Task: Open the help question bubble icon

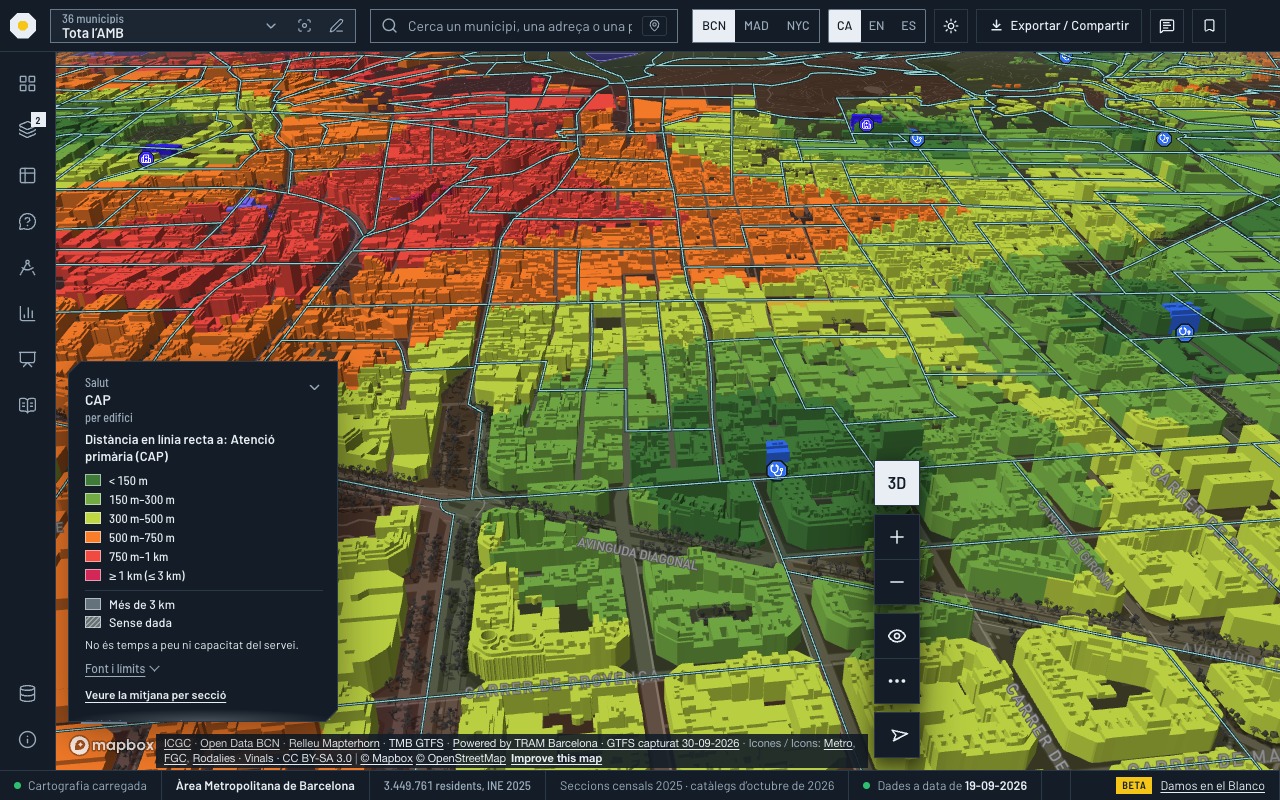Action: tap(27, 222)
